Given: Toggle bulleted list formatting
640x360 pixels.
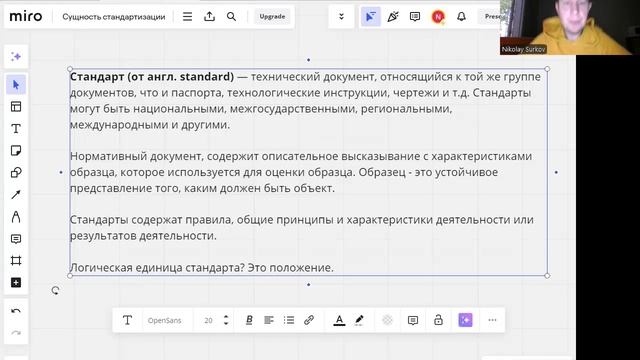Looking at the screenshot, I should (x=289, y=320).
